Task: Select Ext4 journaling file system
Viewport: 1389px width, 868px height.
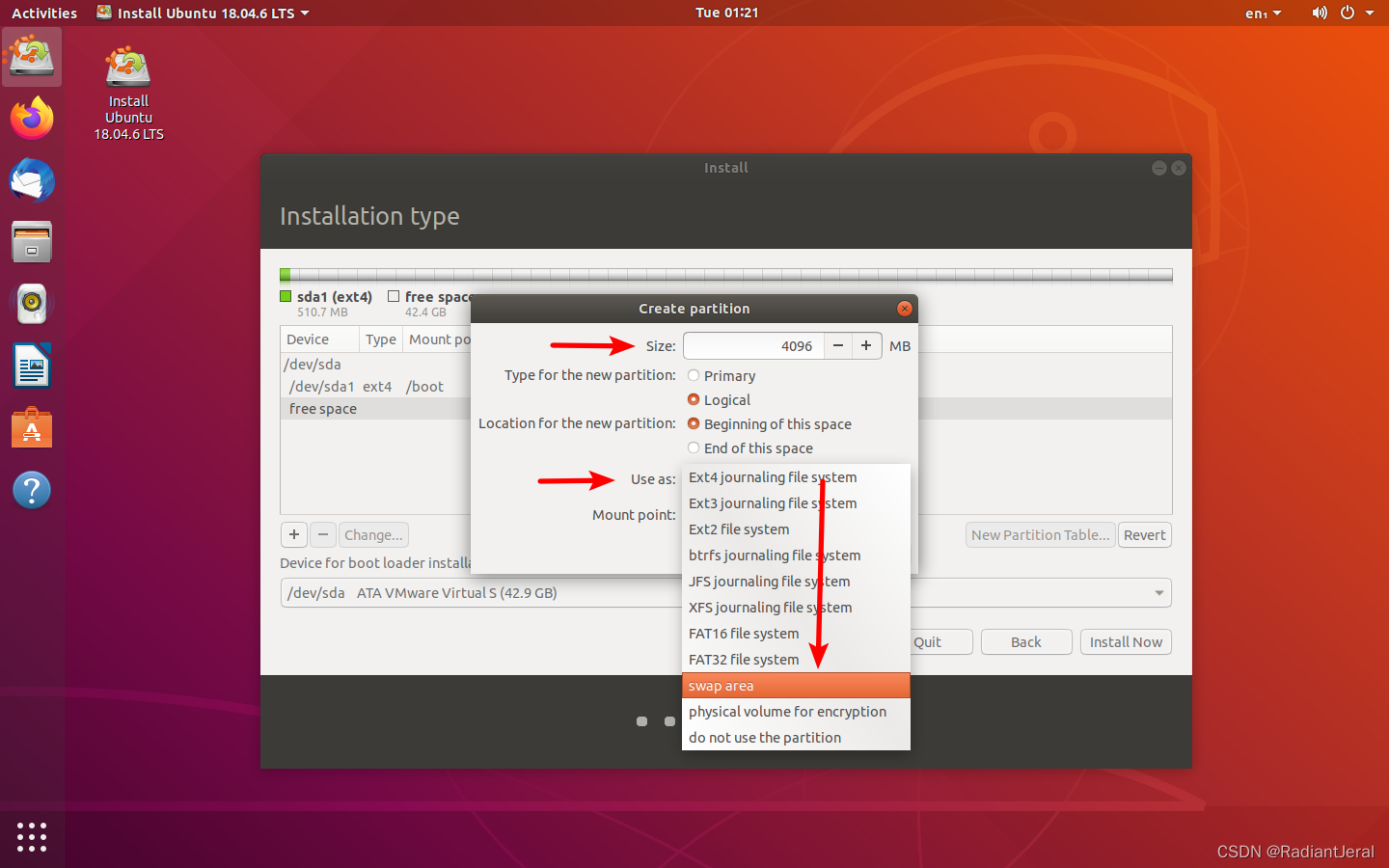Action: tap(796, 477)
